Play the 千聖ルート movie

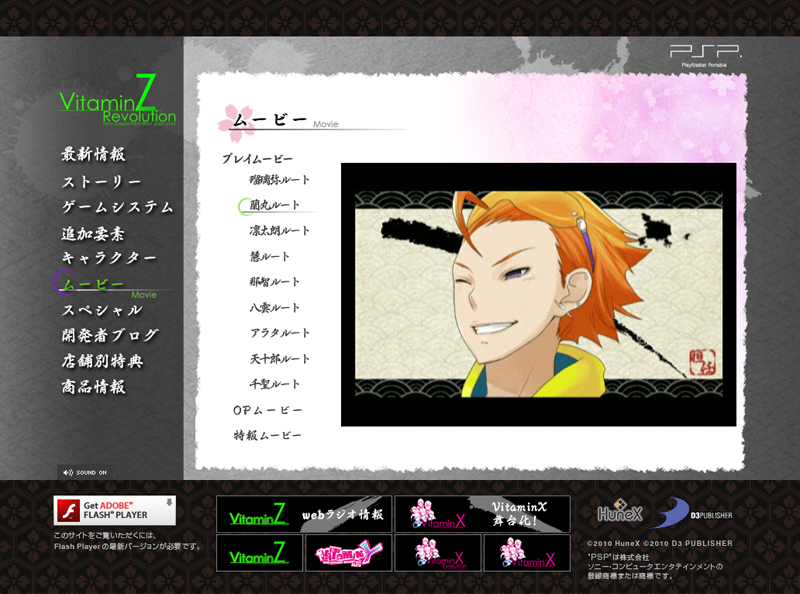point(274,384)
